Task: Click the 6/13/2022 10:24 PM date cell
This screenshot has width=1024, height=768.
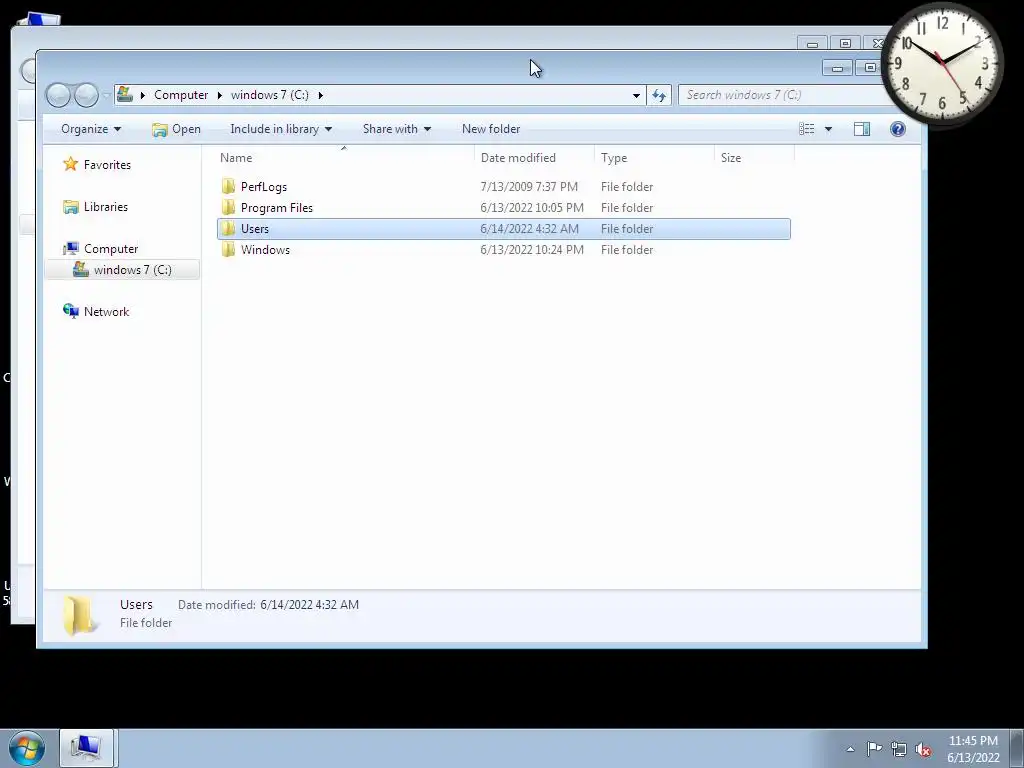Action: point(532,249)
